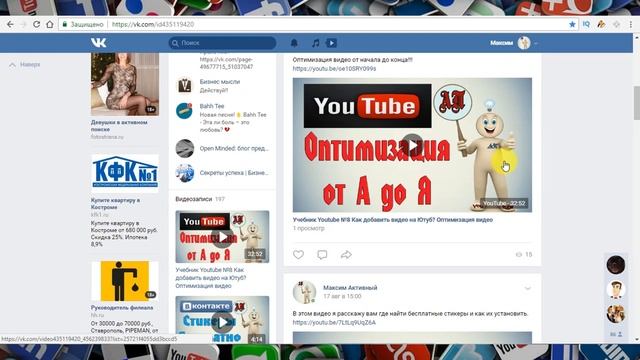This screenshot has width=640, height=360.
Task: Play the sidebar Оптимизация video thumbnail
Action: (222, 237)
